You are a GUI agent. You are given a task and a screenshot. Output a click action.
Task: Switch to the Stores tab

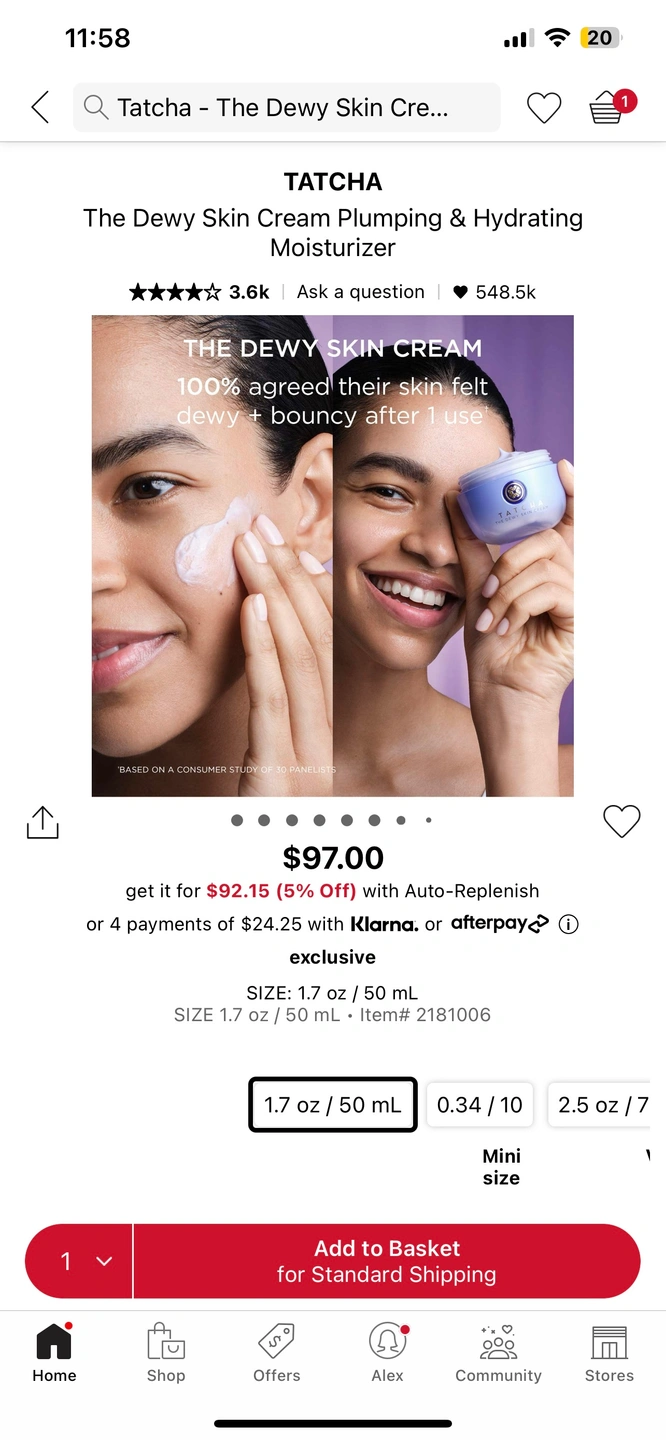pos(609,1352)
